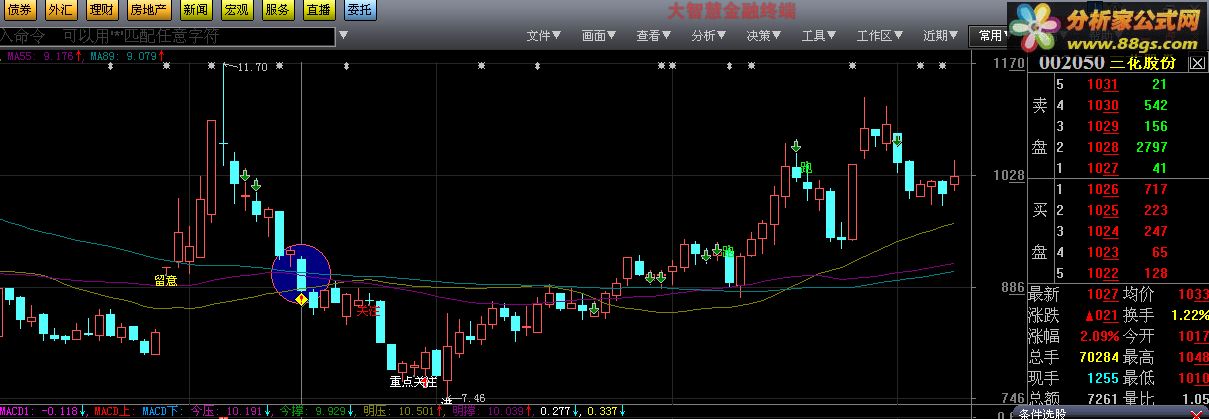Open the 理财 section button
This screenshot has width=1209, height=419.
(x=100, y=11)
